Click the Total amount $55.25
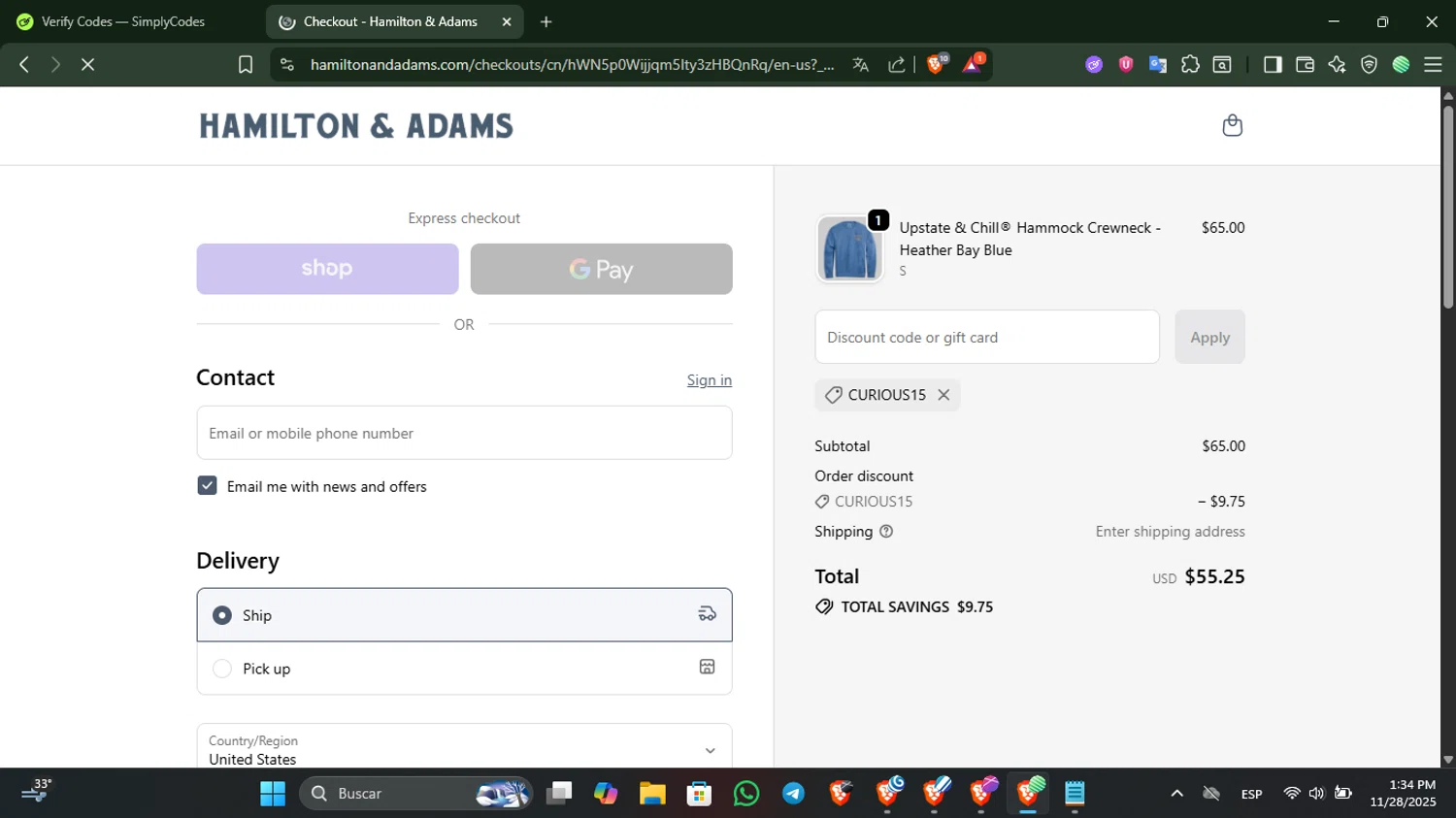 pos(1214,576)
